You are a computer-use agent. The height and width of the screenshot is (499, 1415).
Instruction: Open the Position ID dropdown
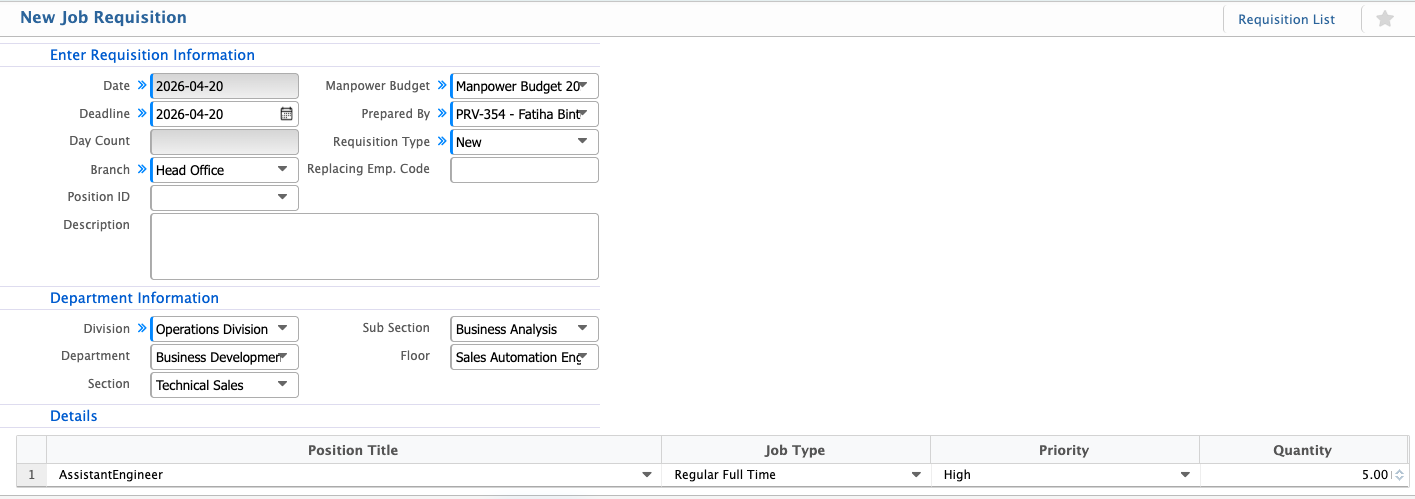click(224, 198)
